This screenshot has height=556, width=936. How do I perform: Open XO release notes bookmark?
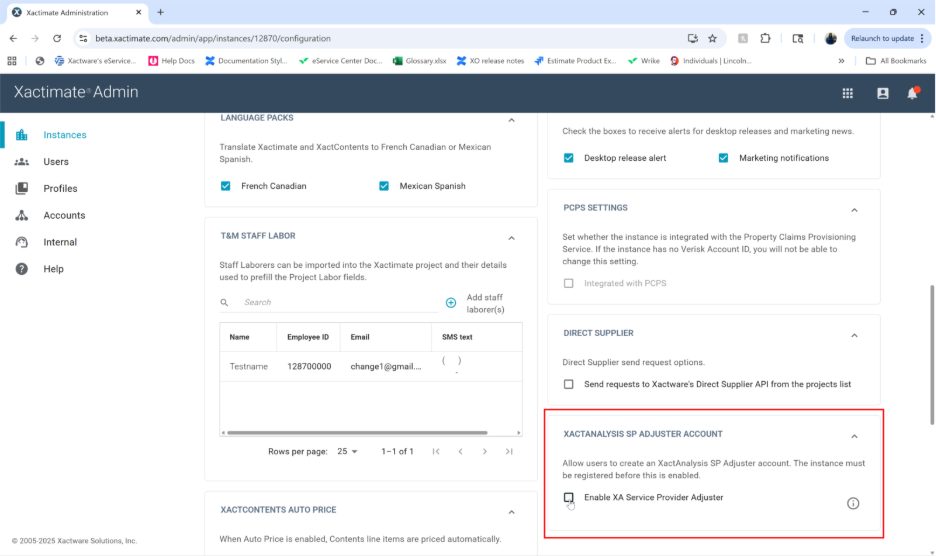490,61
